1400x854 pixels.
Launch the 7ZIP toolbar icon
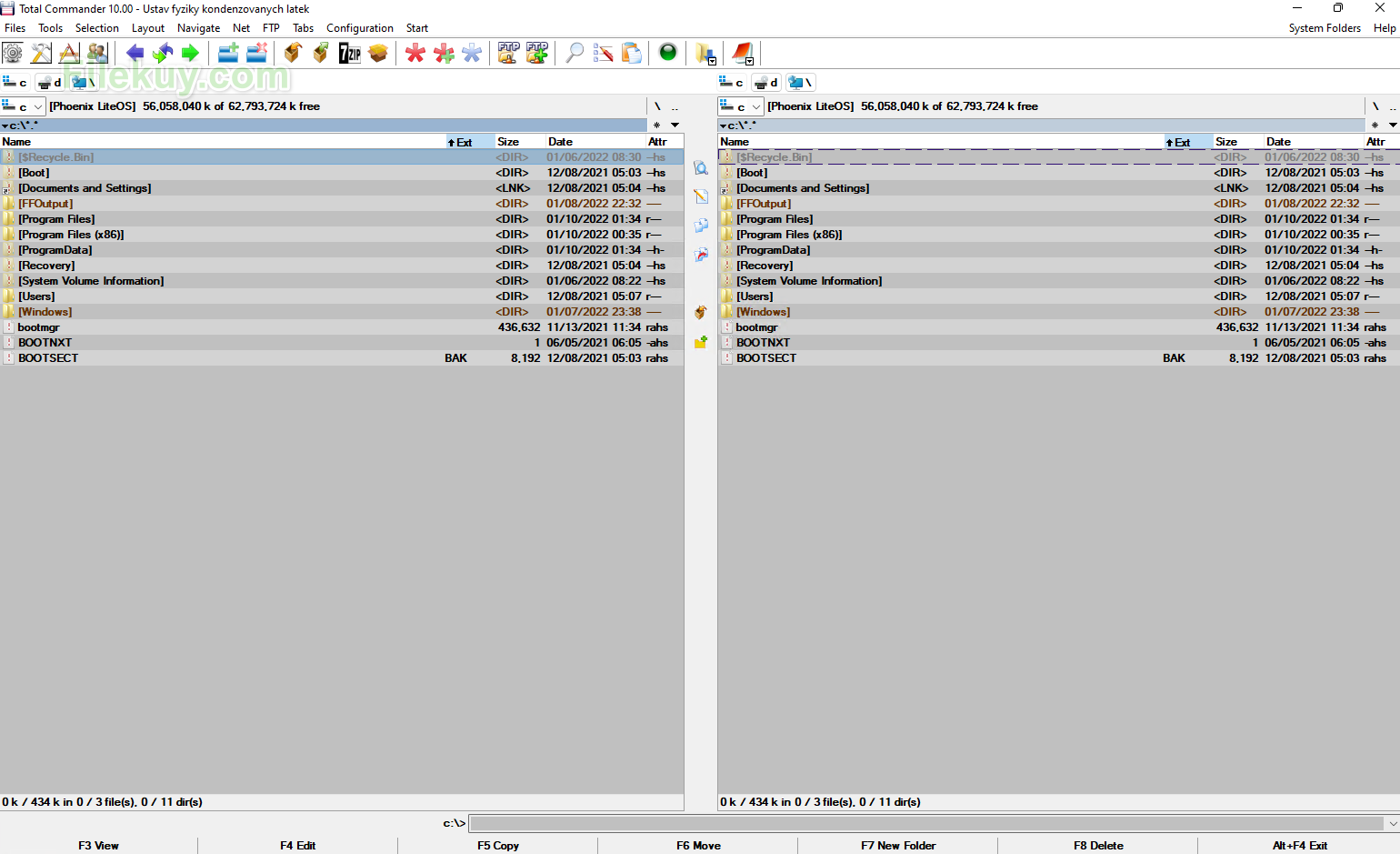click(350, 53)
